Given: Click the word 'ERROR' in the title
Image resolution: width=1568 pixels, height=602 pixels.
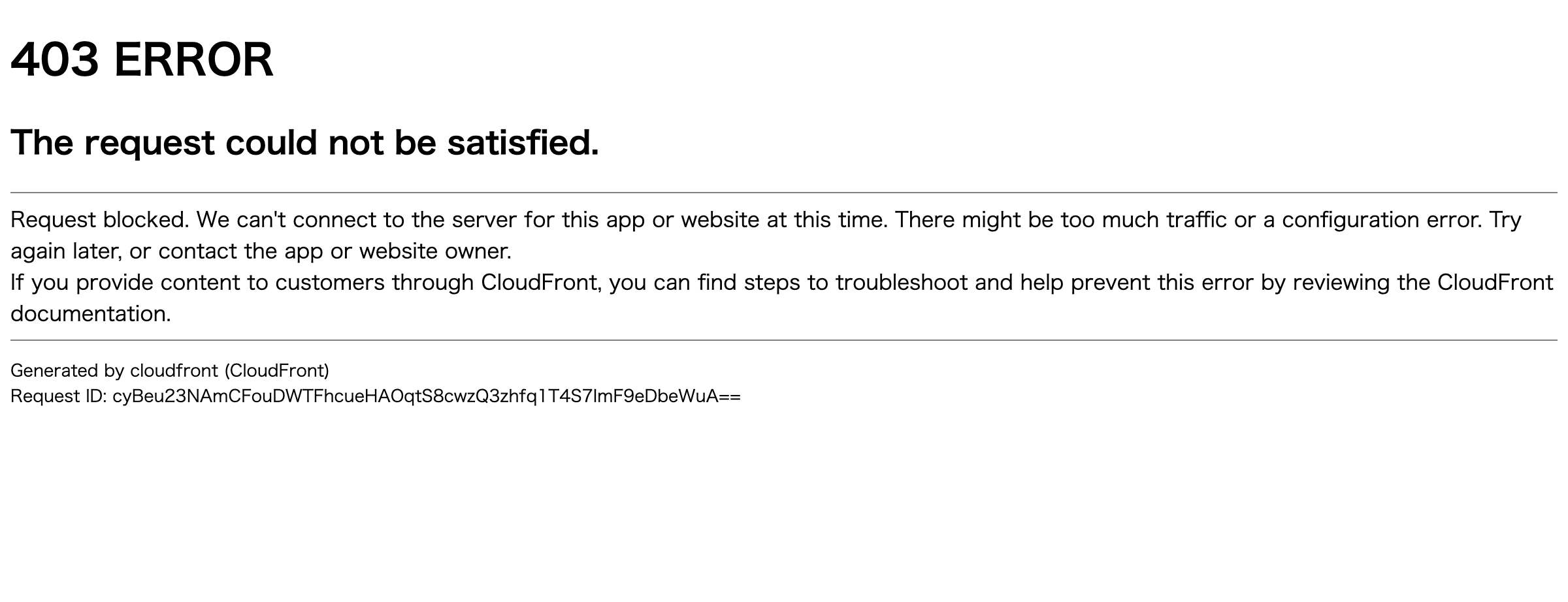Looking at the screenshot, I should 193,60.
